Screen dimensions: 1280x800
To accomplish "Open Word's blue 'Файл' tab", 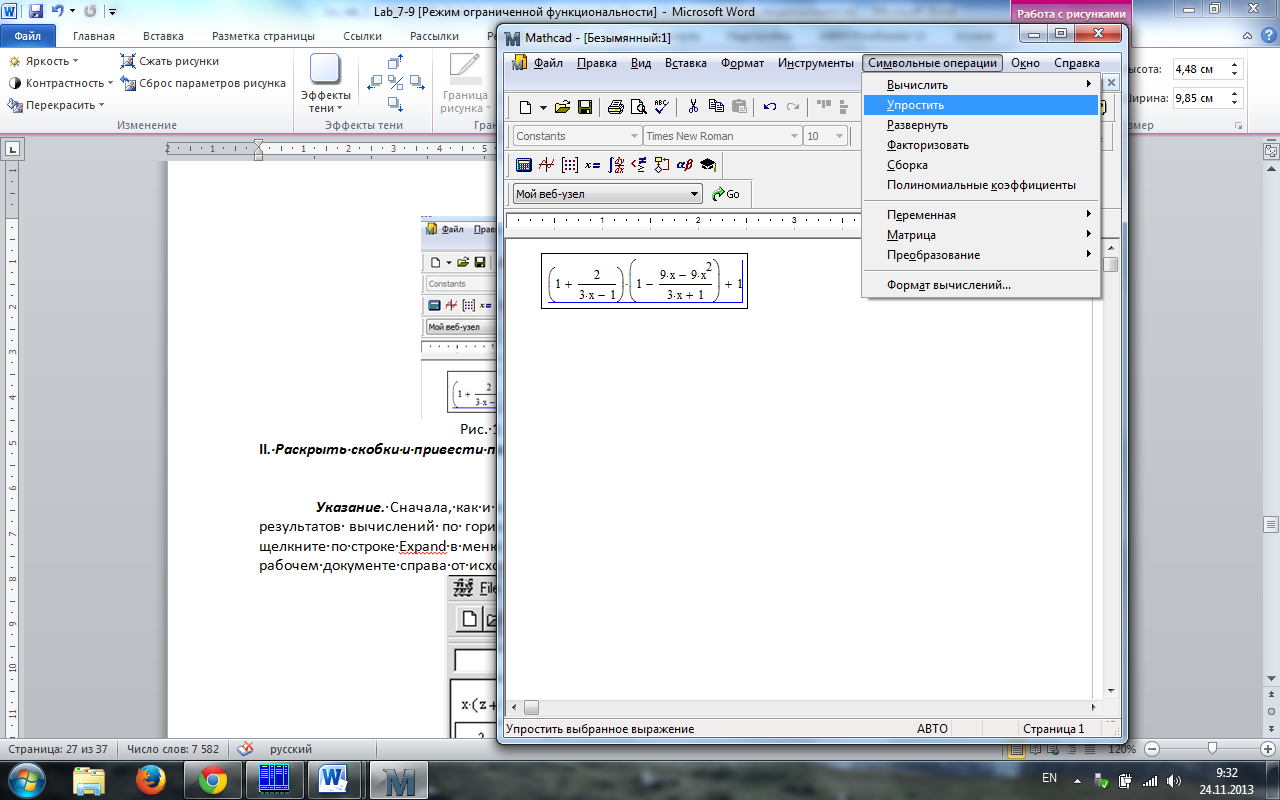I will [28, 36].
